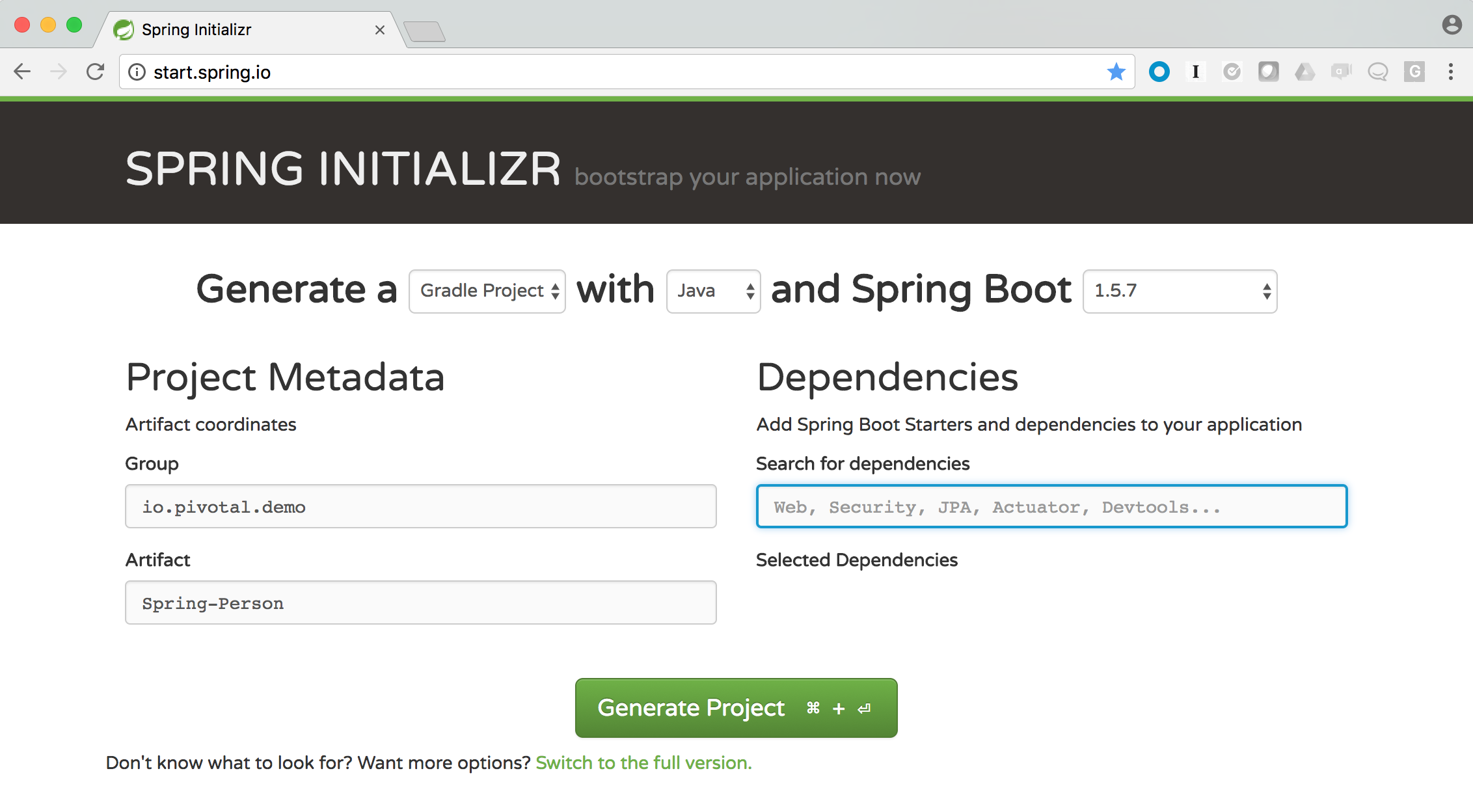This screenshot has width=1473, height=812.
Task: Open the gray square sticker extension
Action: point(1269,72)
